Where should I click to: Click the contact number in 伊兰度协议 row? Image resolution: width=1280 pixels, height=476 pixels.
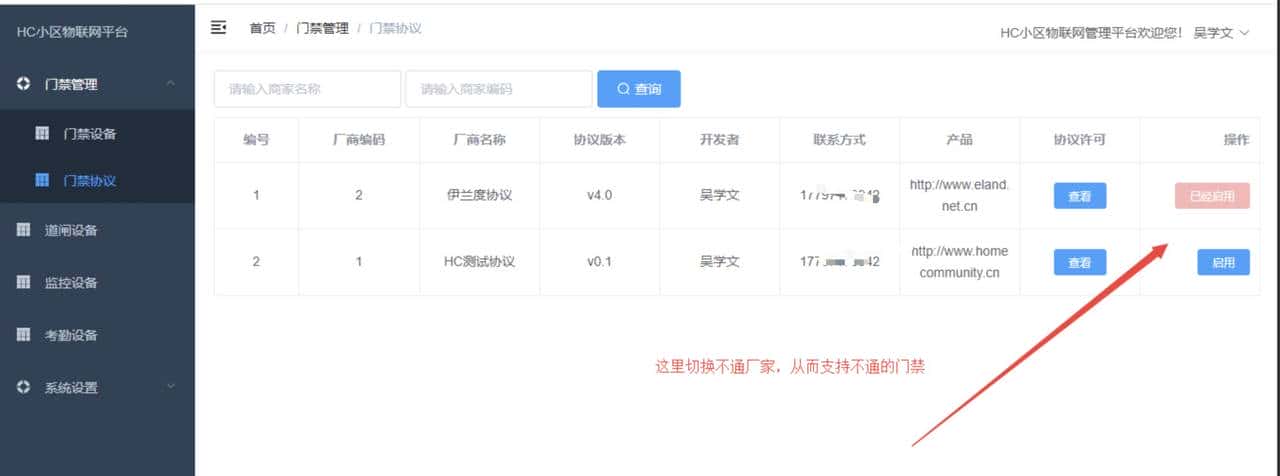[840, 195]
